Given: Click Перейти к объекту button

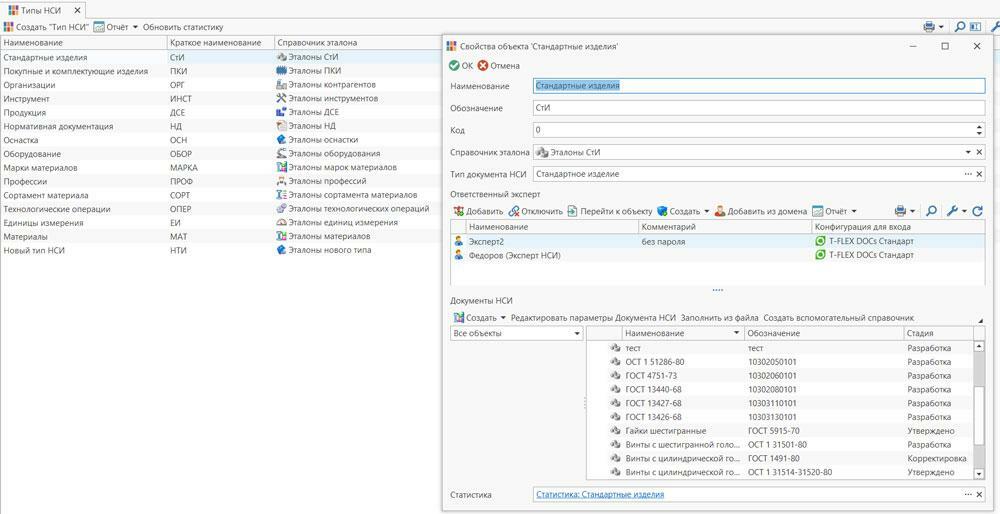Looking at the screenshot, I should point(610,211).
